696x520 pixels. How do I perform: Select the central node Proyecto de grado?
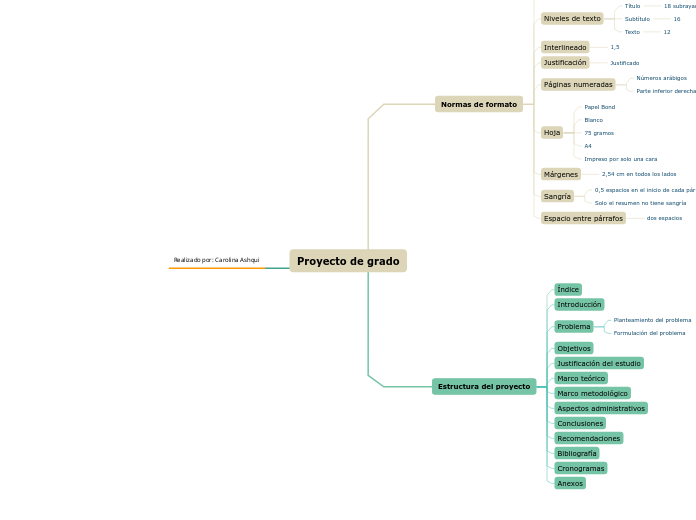point(348,261)
